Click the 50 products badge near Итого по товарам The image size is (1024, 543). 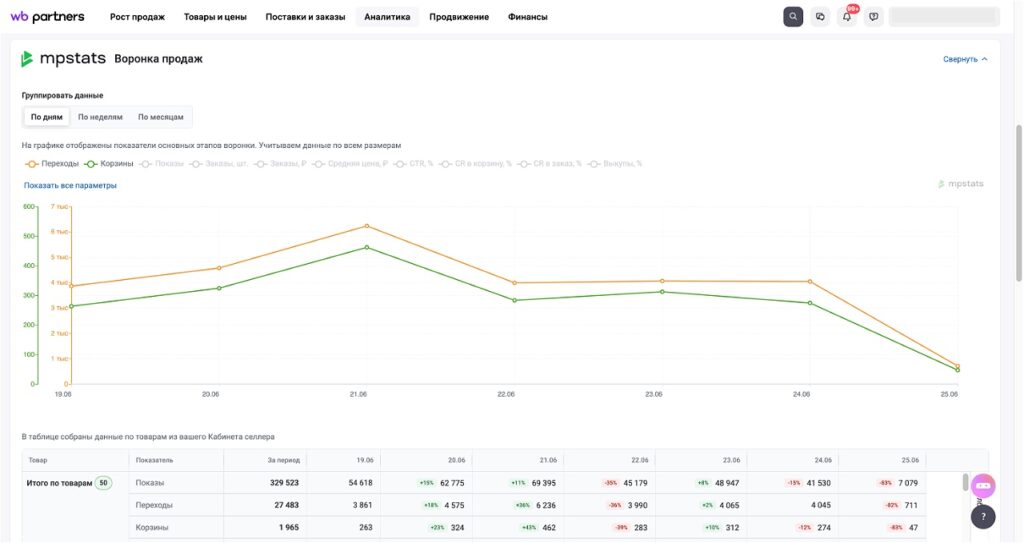pos(103,483)
